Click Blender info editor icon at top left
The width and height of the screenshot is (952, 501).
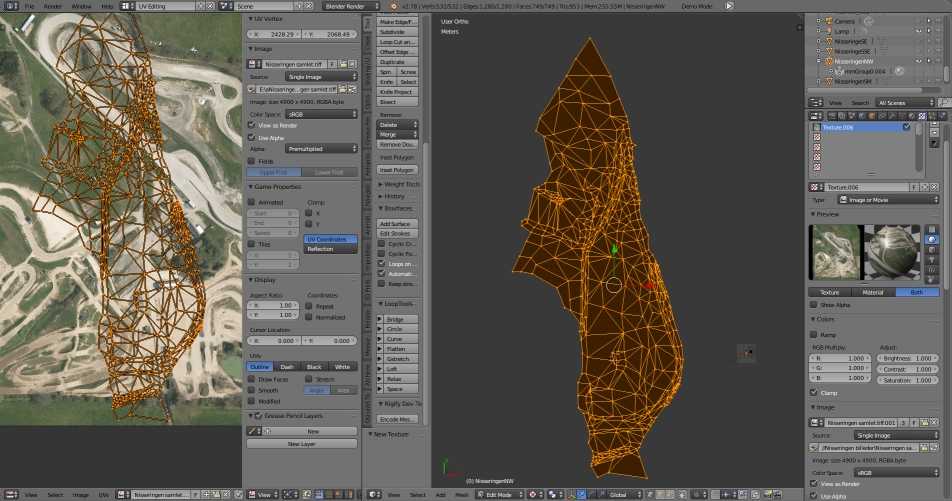[9, 6]
